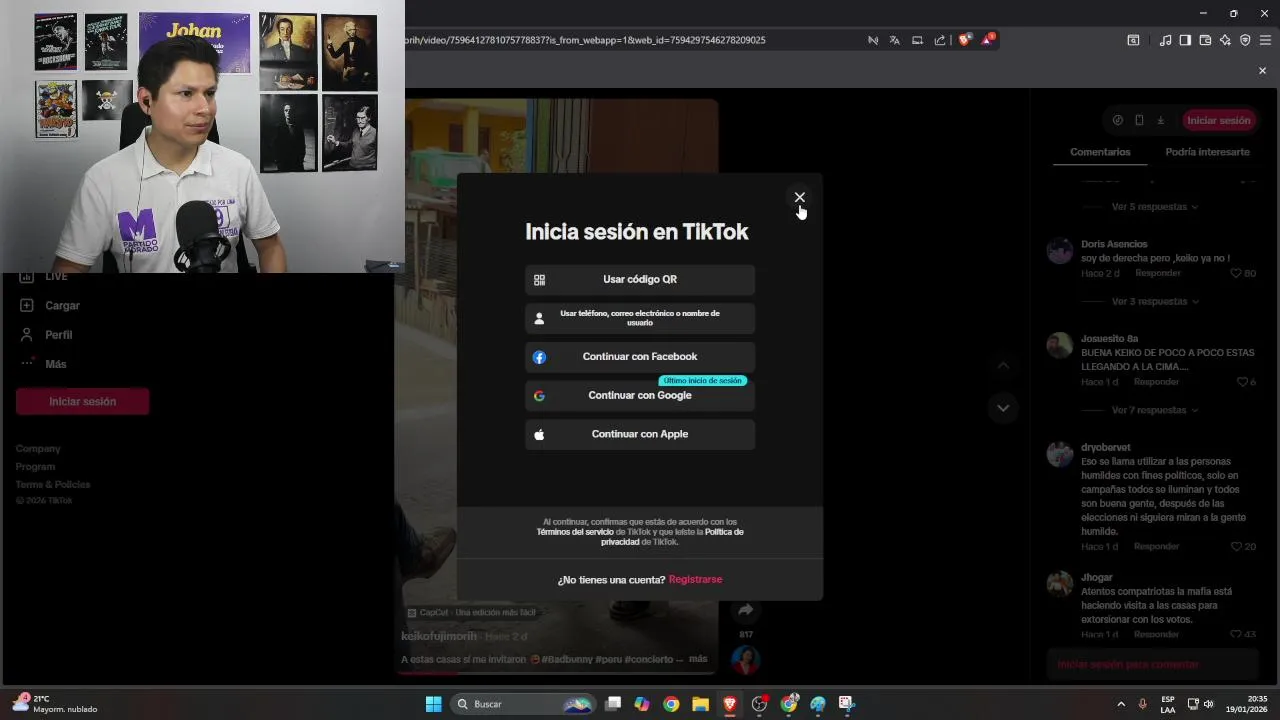Click the phone app icon in header
This screenshot has width=1280, height=720.
(1139, 120)
